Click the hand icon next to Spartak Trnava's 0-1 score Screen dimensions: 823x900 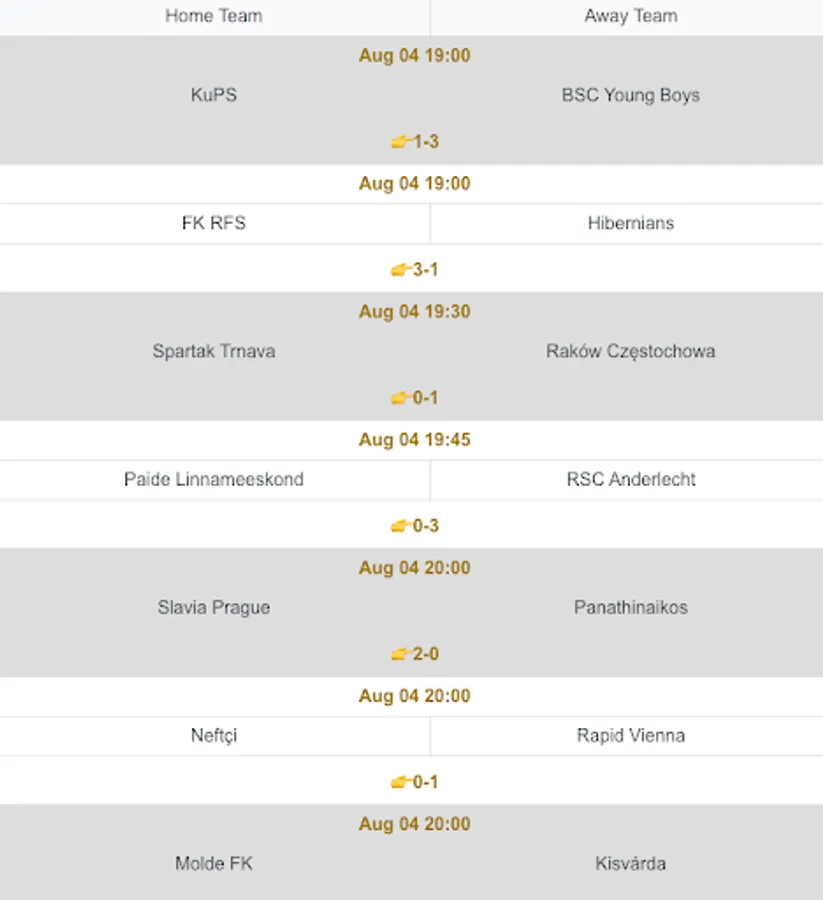[401, 398]
